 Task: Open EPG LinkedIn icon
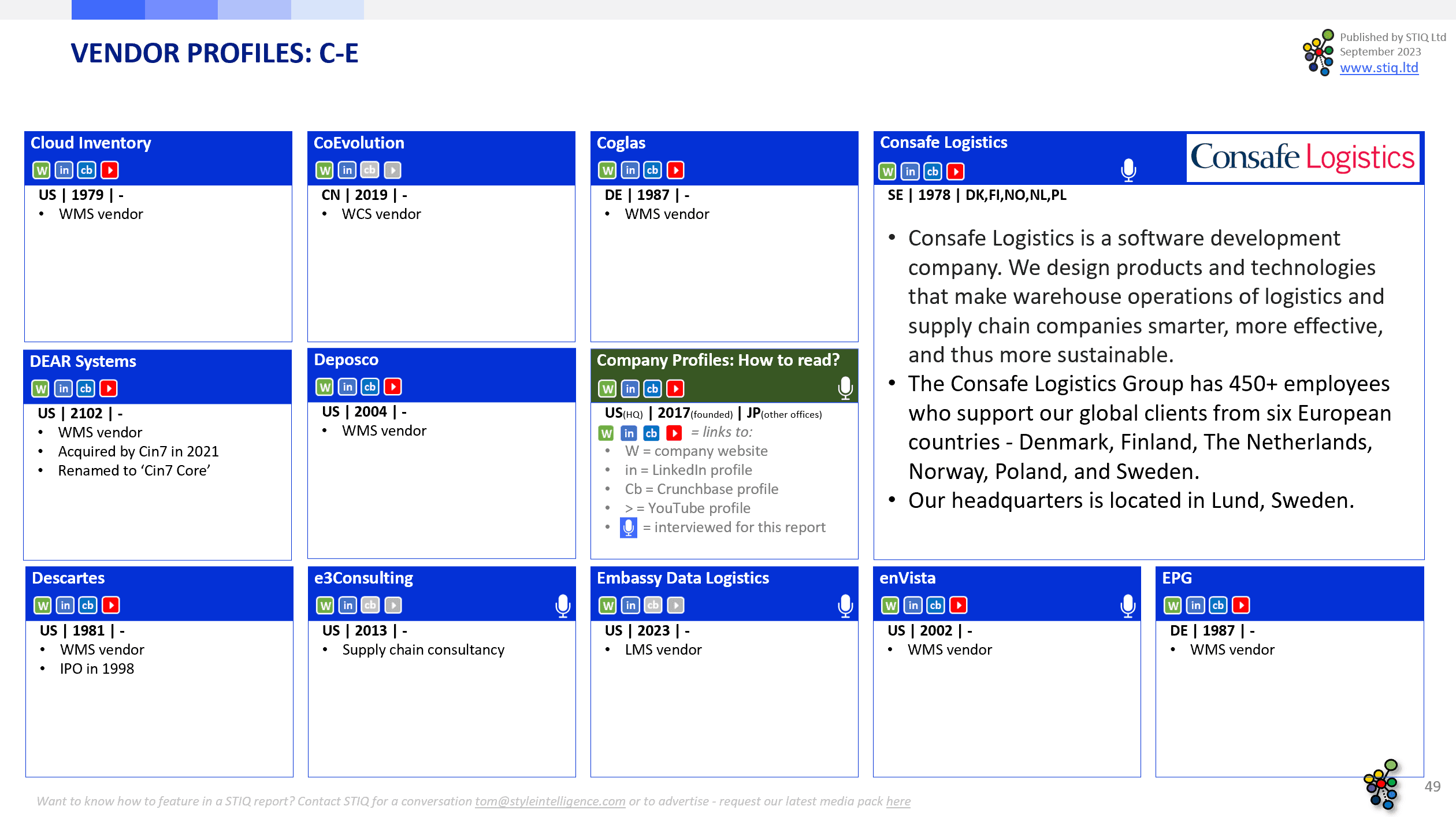[1195, 606]
